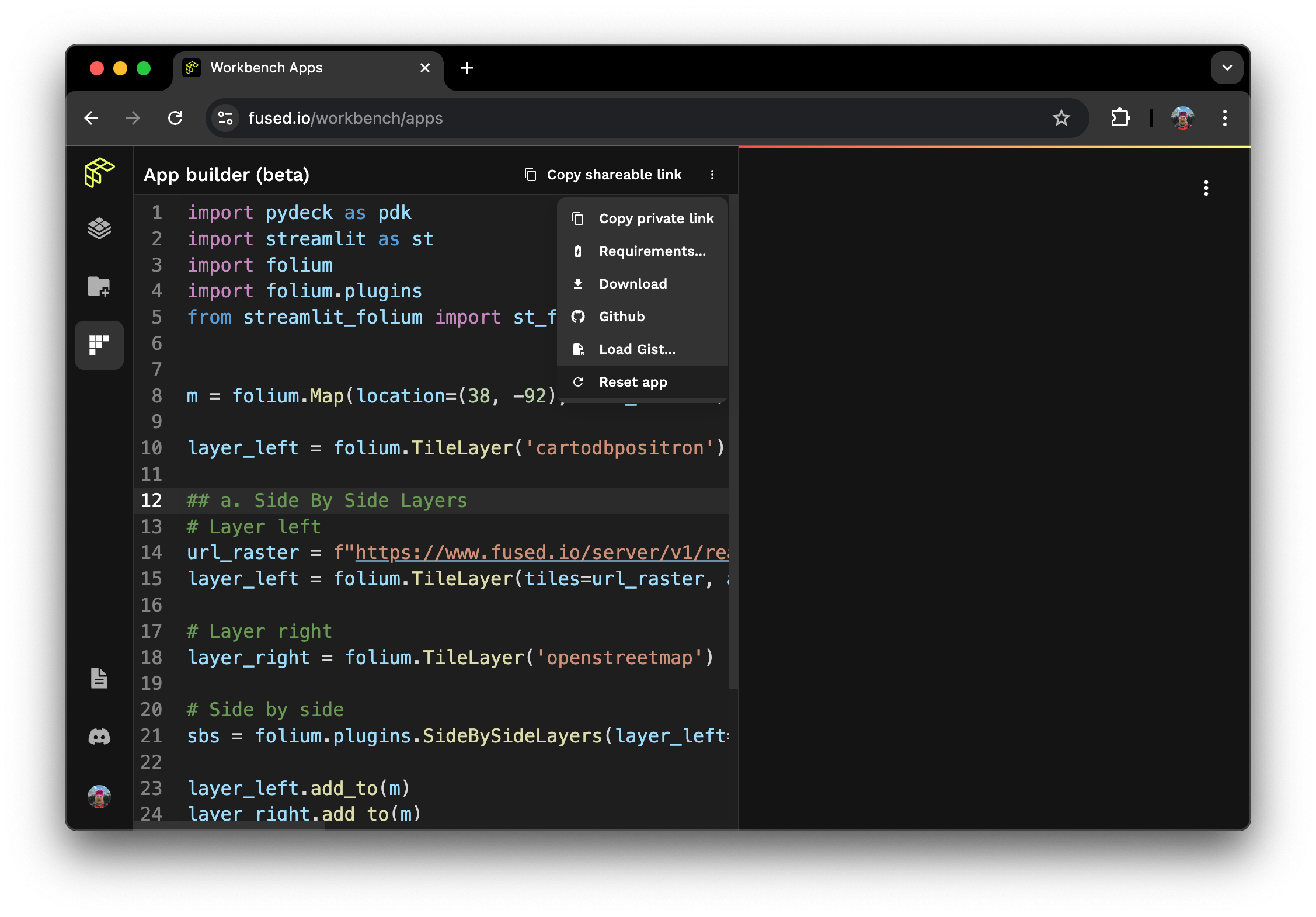The image size is (1316, 917).
Task: Click 'layer_left.add_to(m)' on line 23
Action: pos(298,789)
